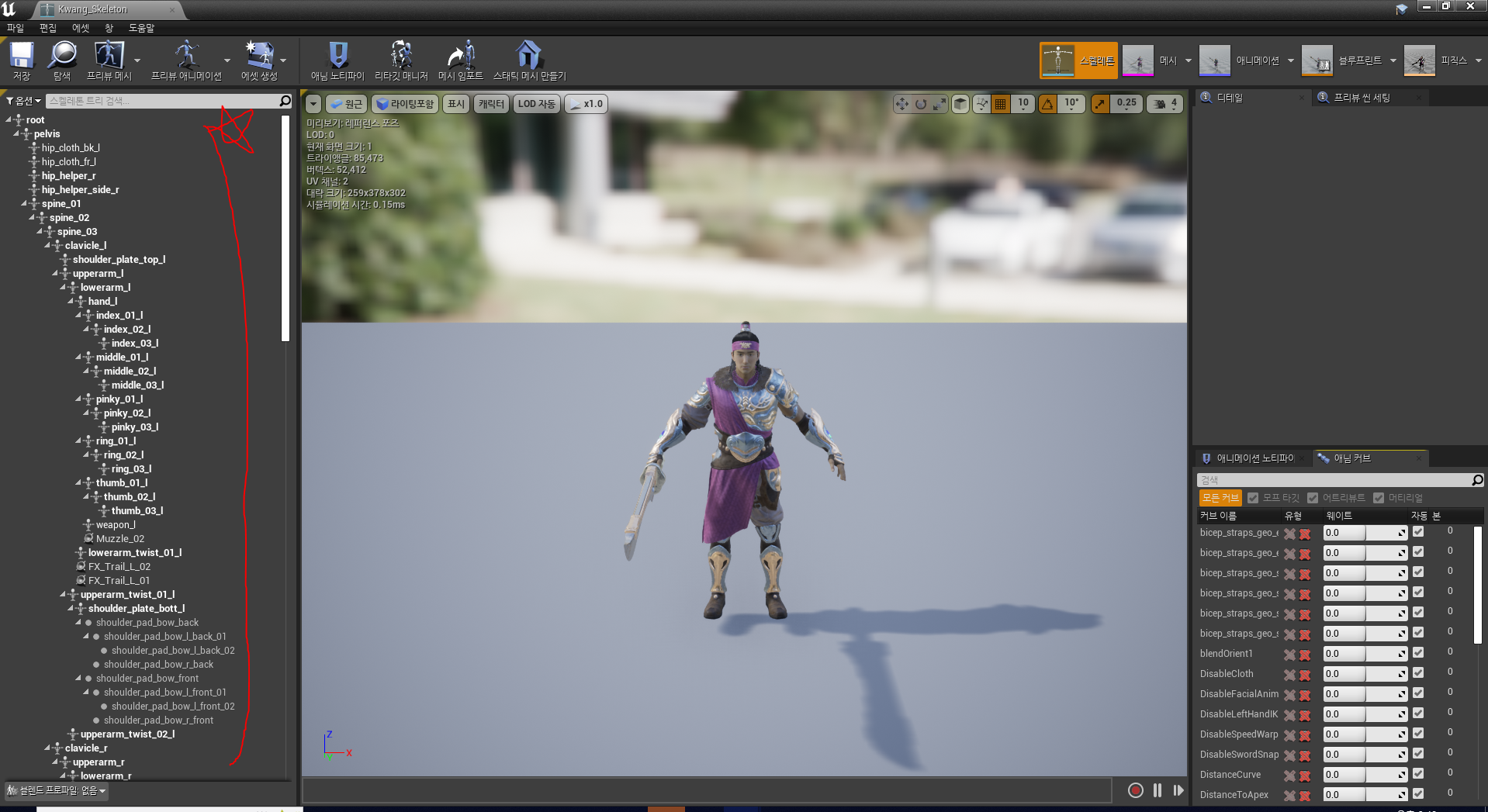Click the step forward playback button
The height and width of the screenshot is (812, 1488).
[1178, 790]
